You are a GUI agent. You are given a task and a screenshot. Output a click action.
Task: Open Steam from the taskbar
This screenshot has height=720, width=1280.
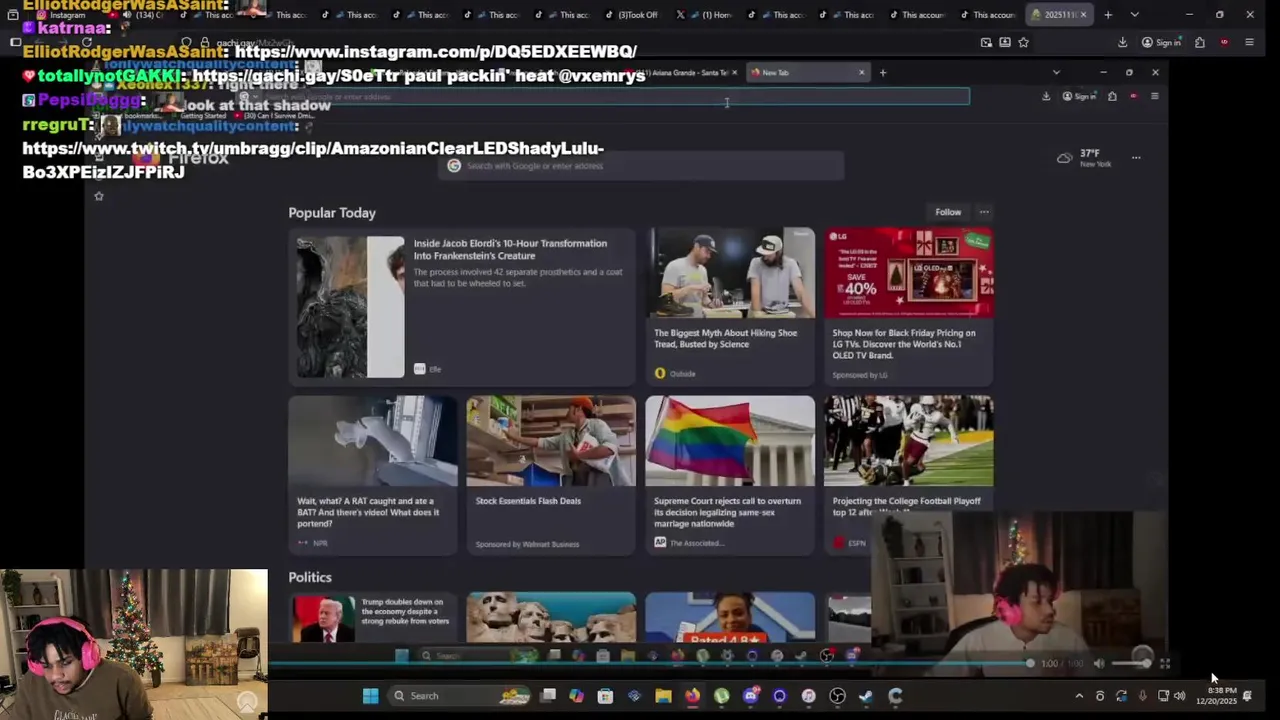pyautogui.click(x=866, y=696)
